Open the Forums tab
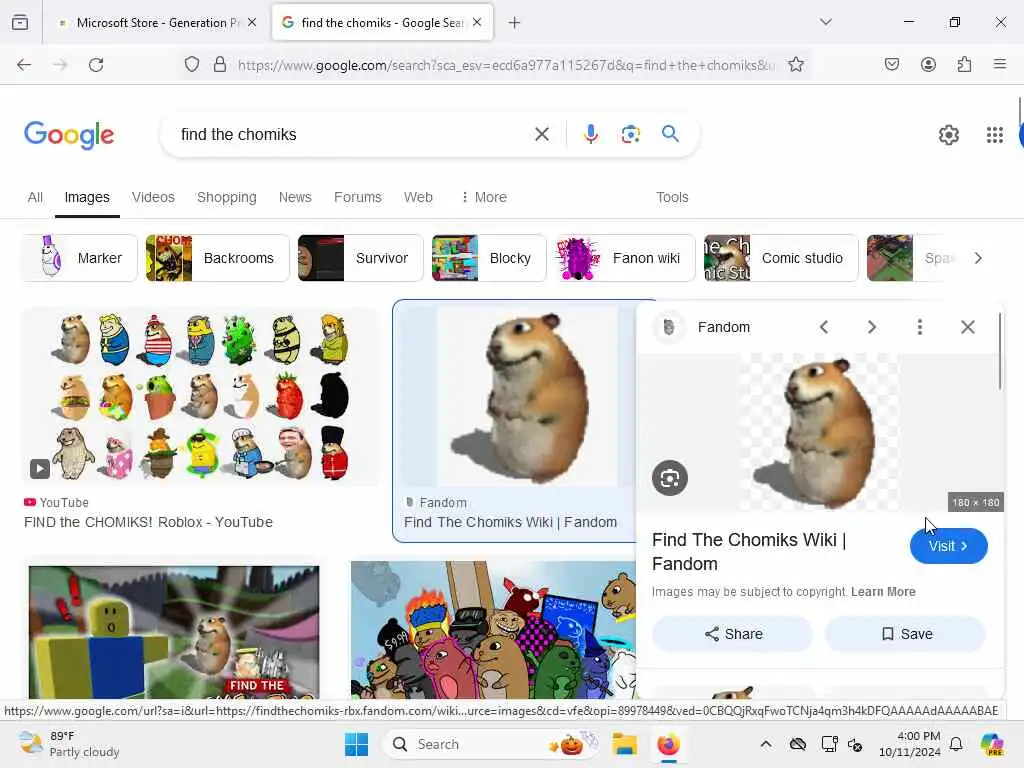 pyautogui.click(x=358, y=197)
